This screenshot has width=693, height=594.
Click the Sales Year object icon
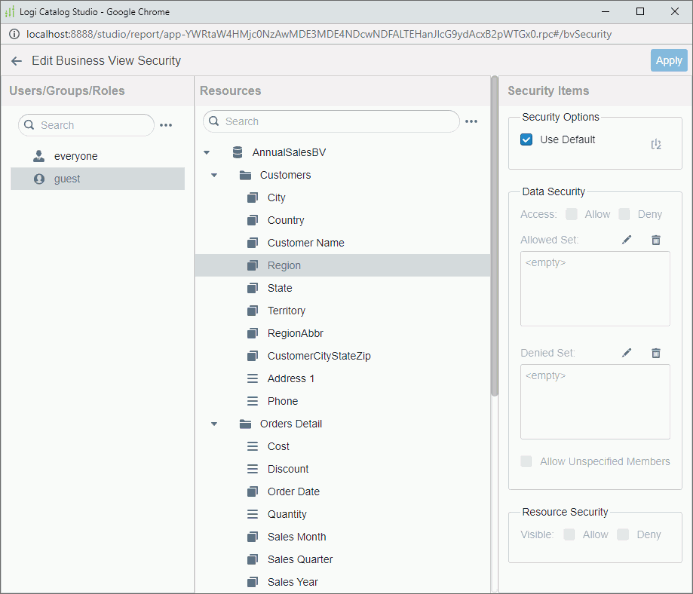click(x=252, y=582)
